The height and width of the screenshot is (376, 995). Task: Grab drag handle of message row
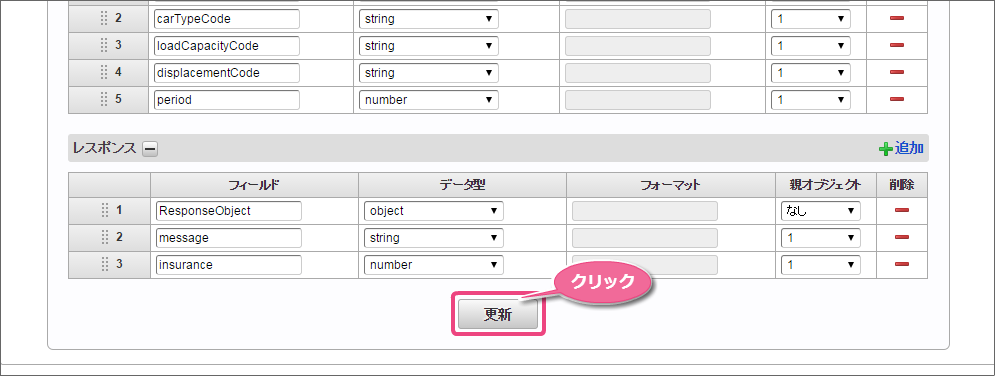point(105,237)
